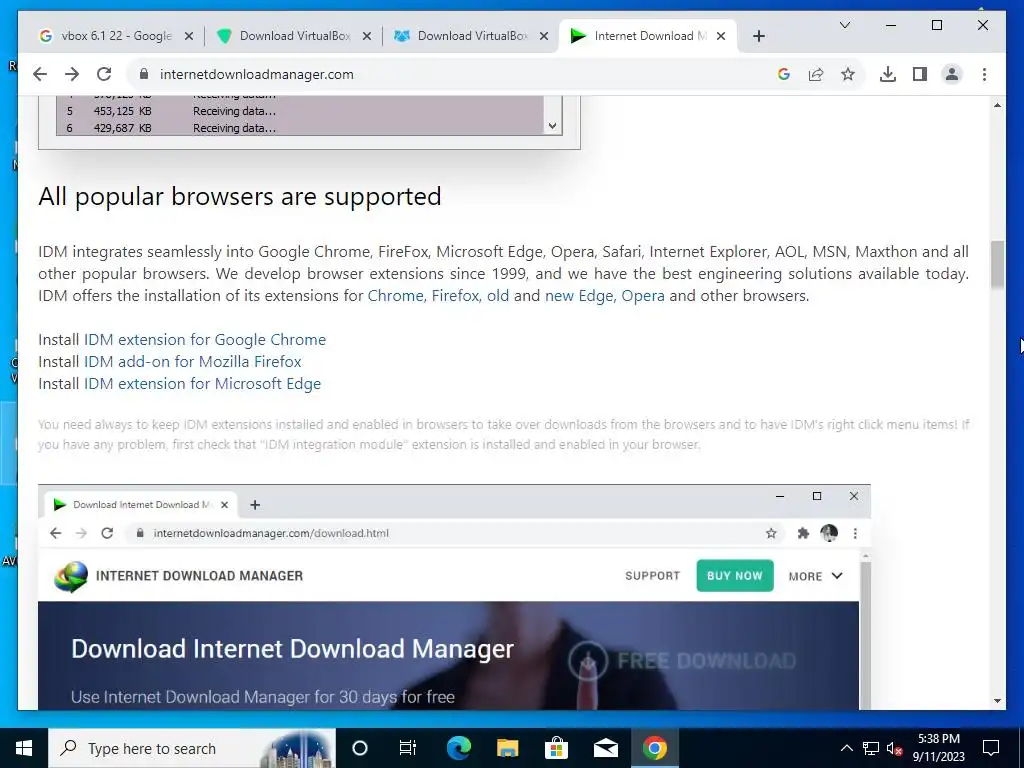Open the Firefox link in paragraph
The height and width of the screenshot is (768, 1024).
pyautogui.click(x=455, y=296)
